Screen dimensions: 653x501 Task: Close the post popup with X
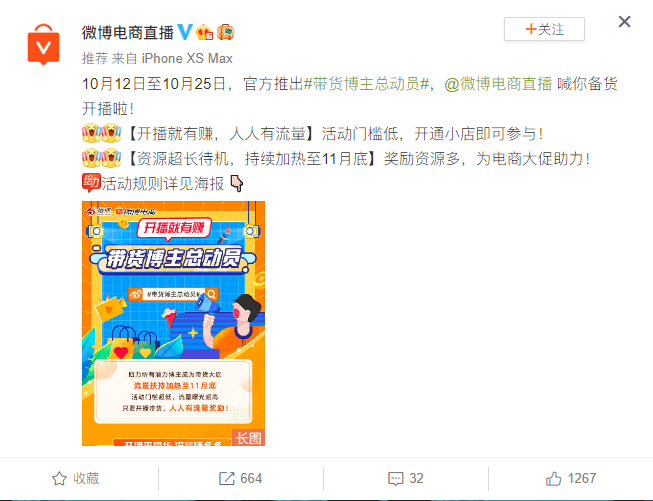coord(624,22)
